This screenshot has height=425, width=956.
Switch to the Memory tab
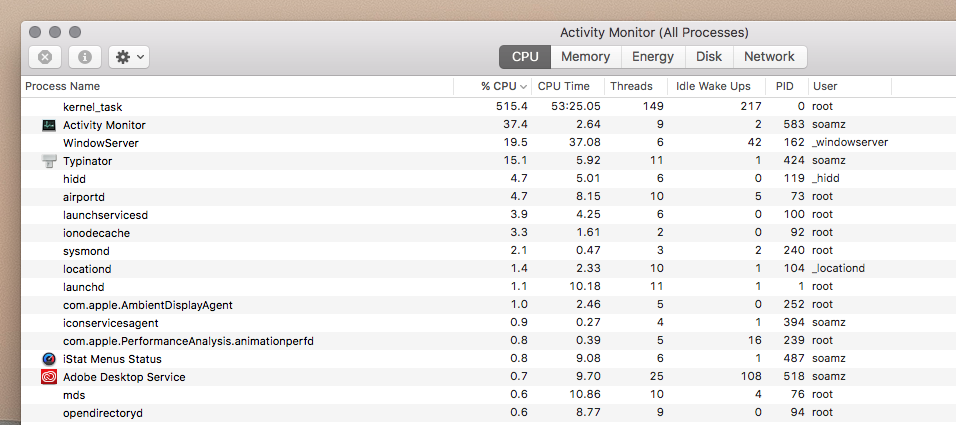pyautogui.click(x=585, y=57)
